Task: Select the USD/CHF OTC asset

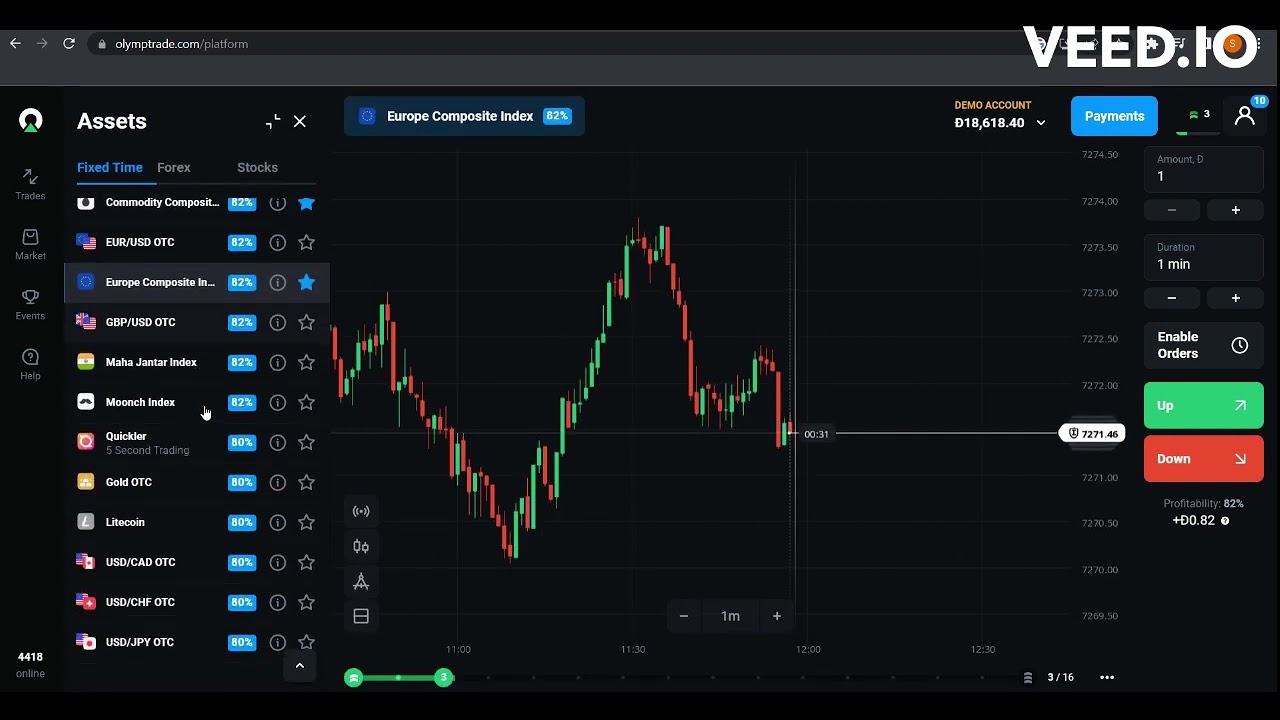Action: (x=197, y=602)
